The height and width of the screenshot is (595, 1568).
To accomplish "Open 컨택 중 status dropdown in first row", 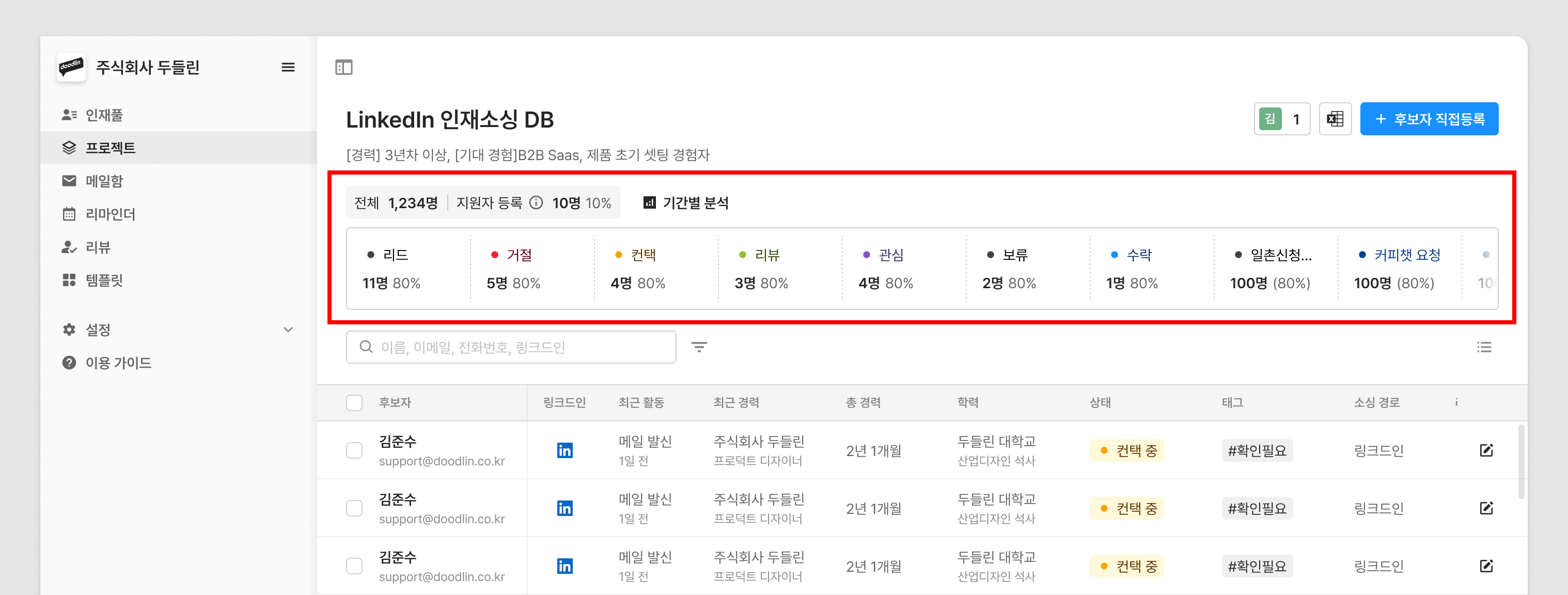I will tap(1127, 451).
